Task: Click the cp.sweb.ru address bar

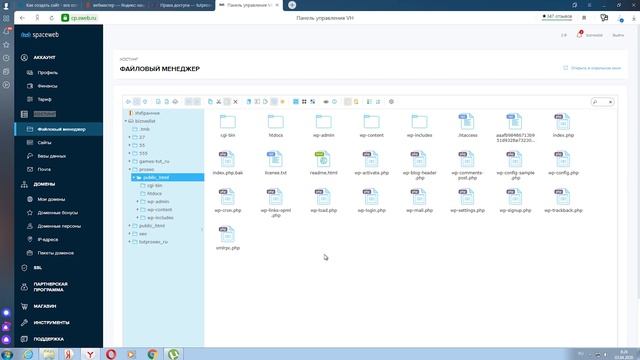Action: [x=84, y=18]
